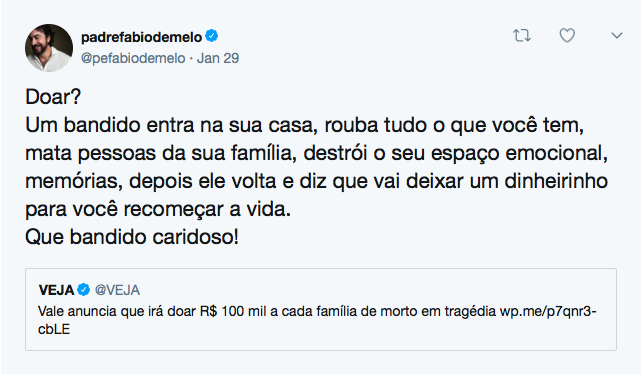Open the tweet options chevron menu
Screen dimensions: 642x374
[x=617, y=36]
